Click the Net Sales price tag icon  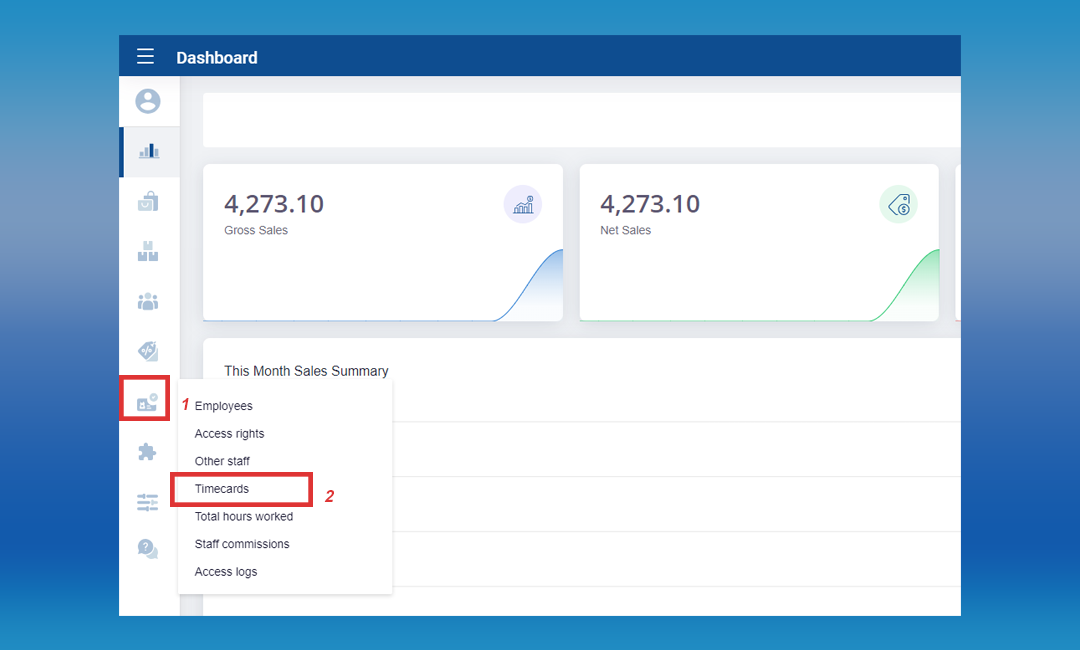tap(898, 205)
